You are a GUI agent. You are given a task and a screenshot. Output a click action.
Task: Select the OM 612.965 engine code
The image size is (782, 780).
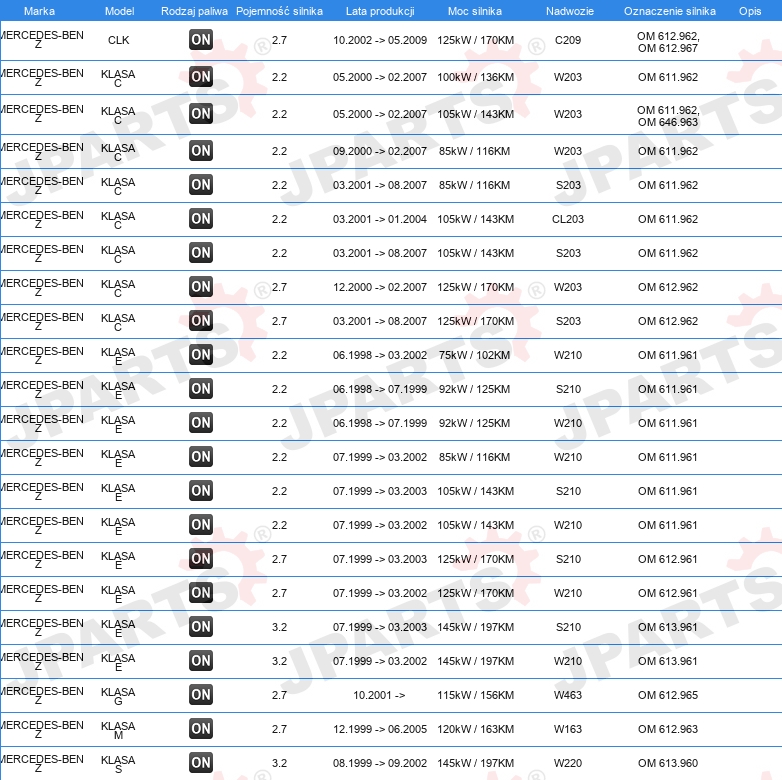668,695
